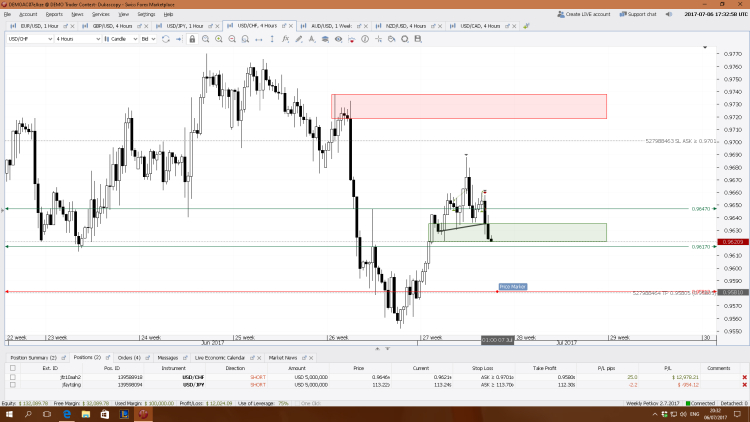The width and height of the screenshot is (750, 422).
Task: Tick the select-all checkbox in positions header
Action: 13,368
